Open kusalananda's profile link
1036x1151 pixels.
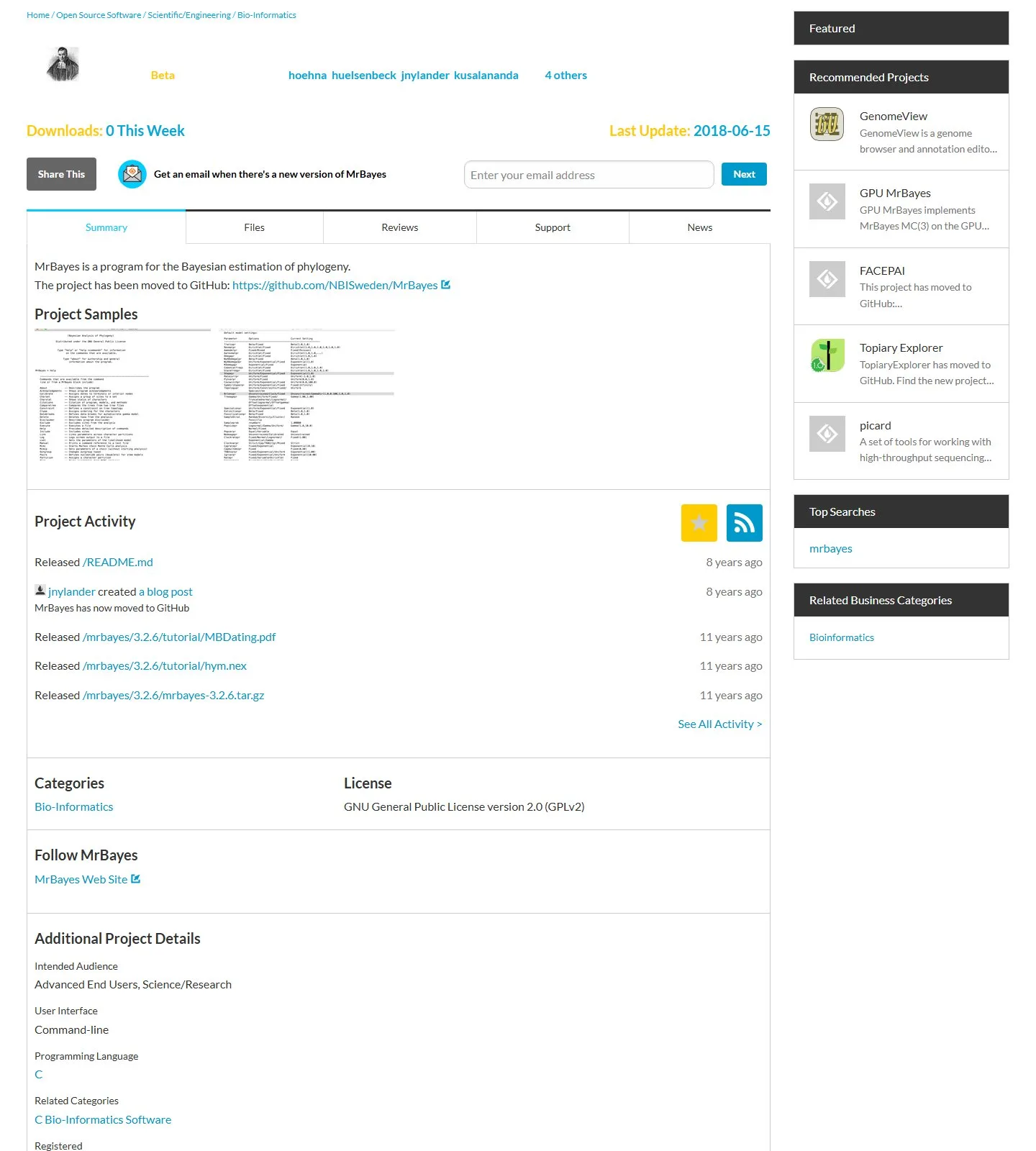click(486, 76)
